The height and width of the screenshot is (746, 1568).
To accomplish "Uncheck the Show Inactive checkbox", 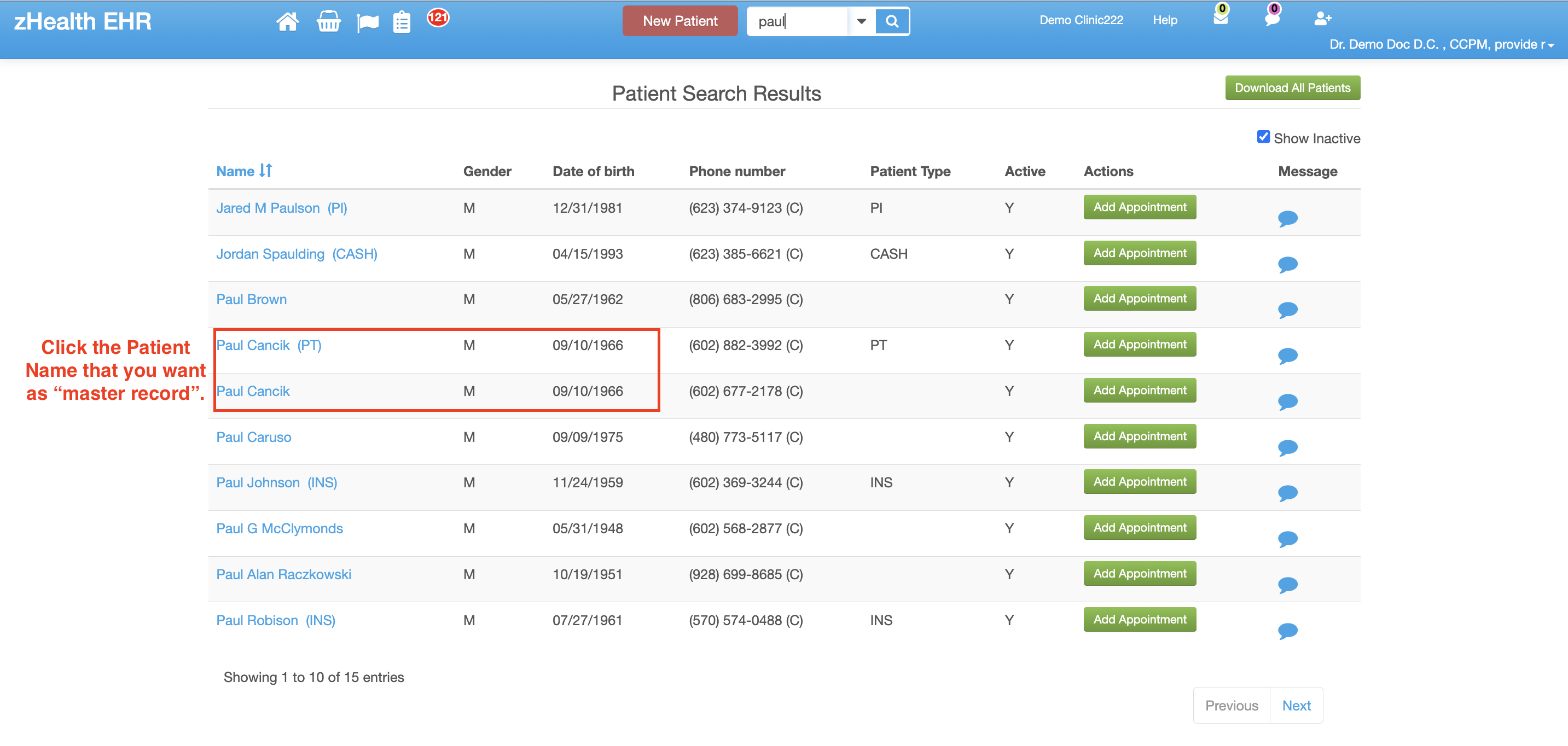I will pyautogui.click(x=1263, y=137).
